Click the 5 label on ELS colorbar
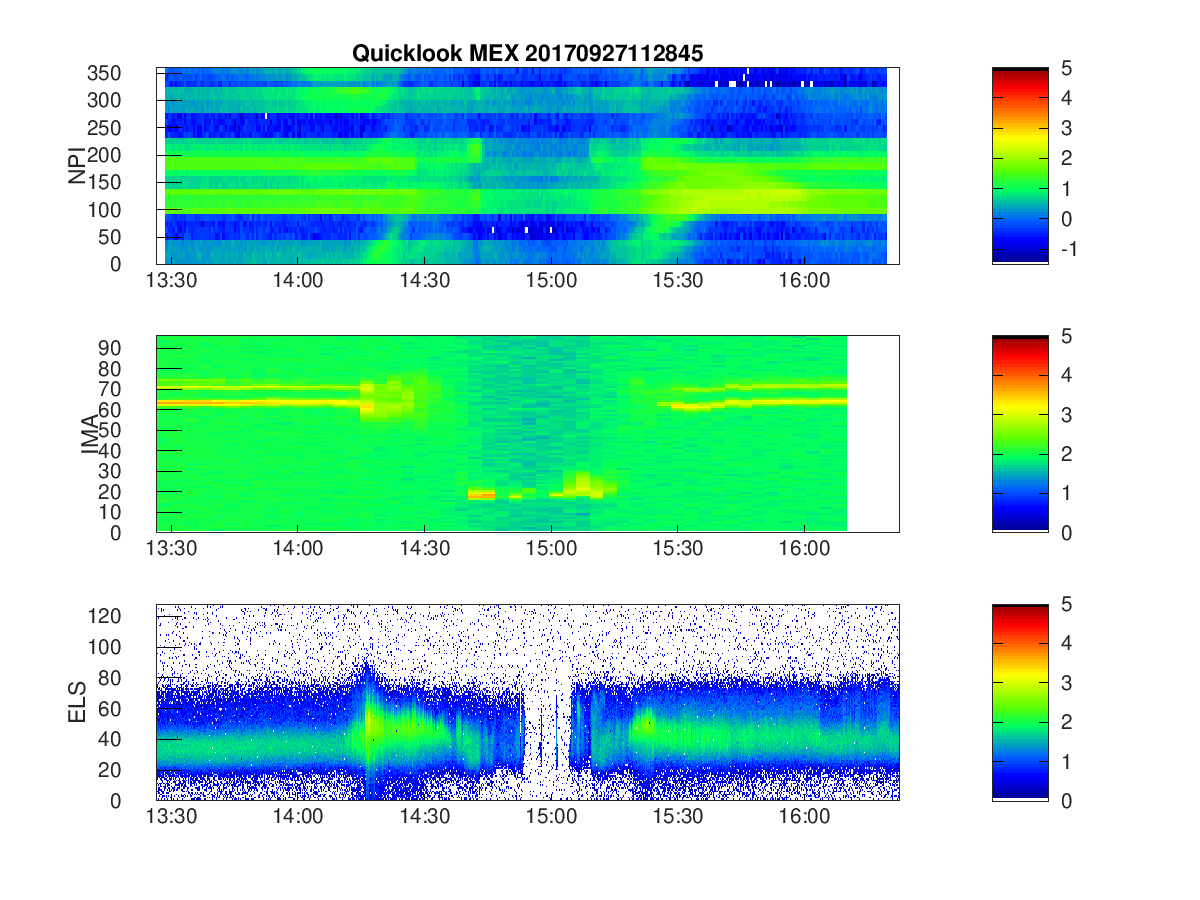This screenshot has width=1200, height=900. pos(1066,605)
